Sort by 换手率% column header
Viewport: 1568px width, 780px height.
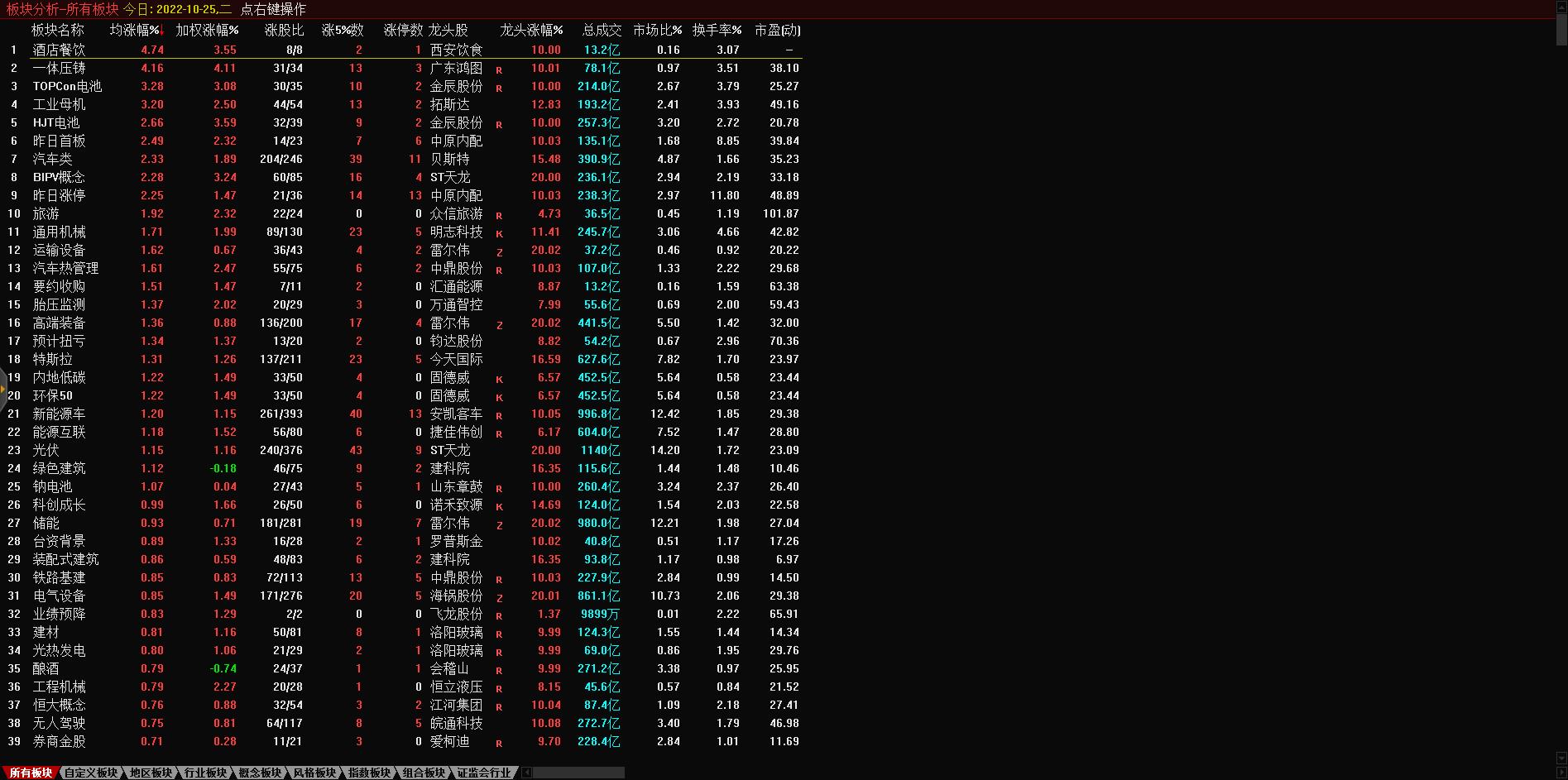point(717,30)
